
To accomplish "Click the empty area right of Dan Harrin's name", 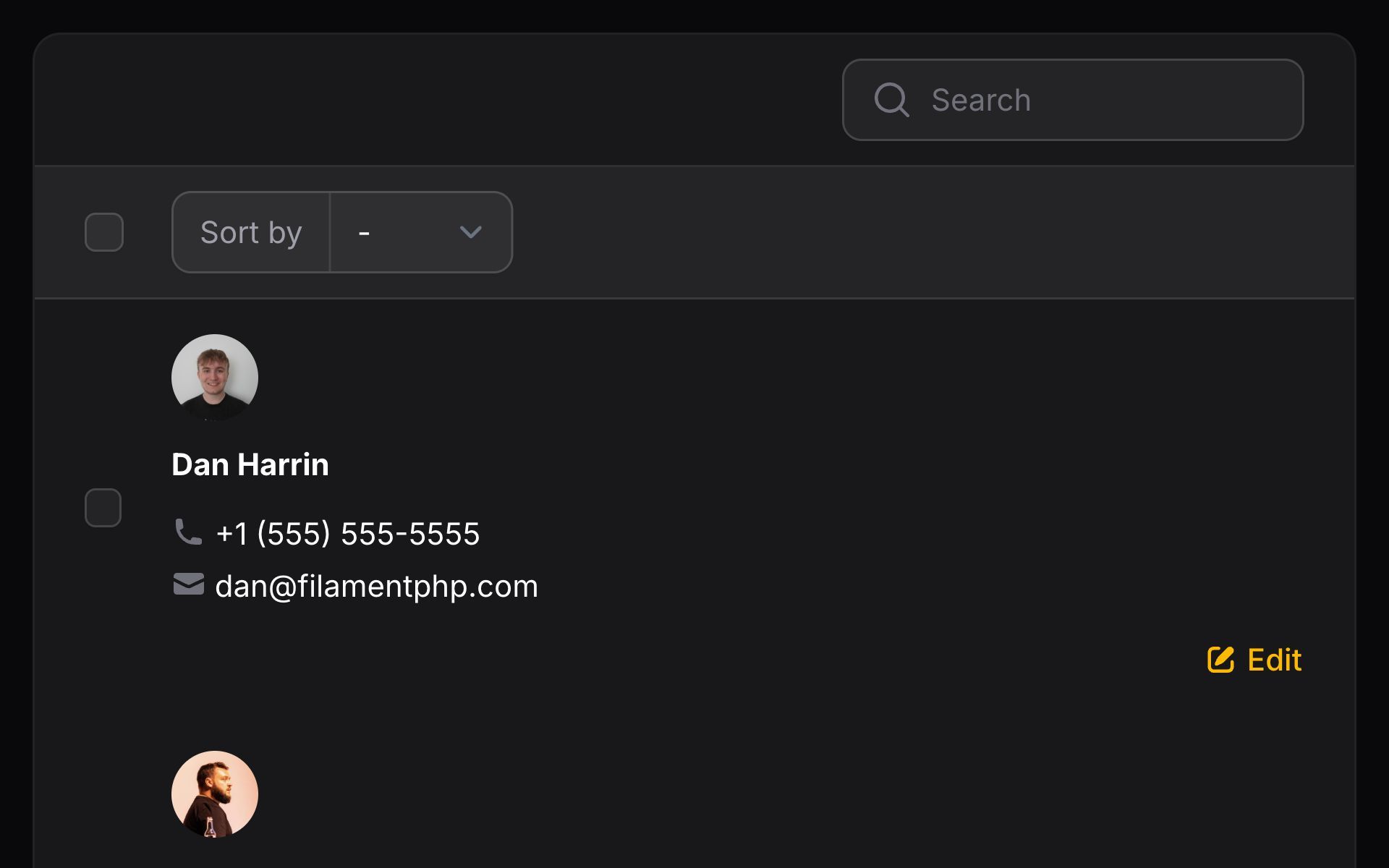I will [723, 464].
